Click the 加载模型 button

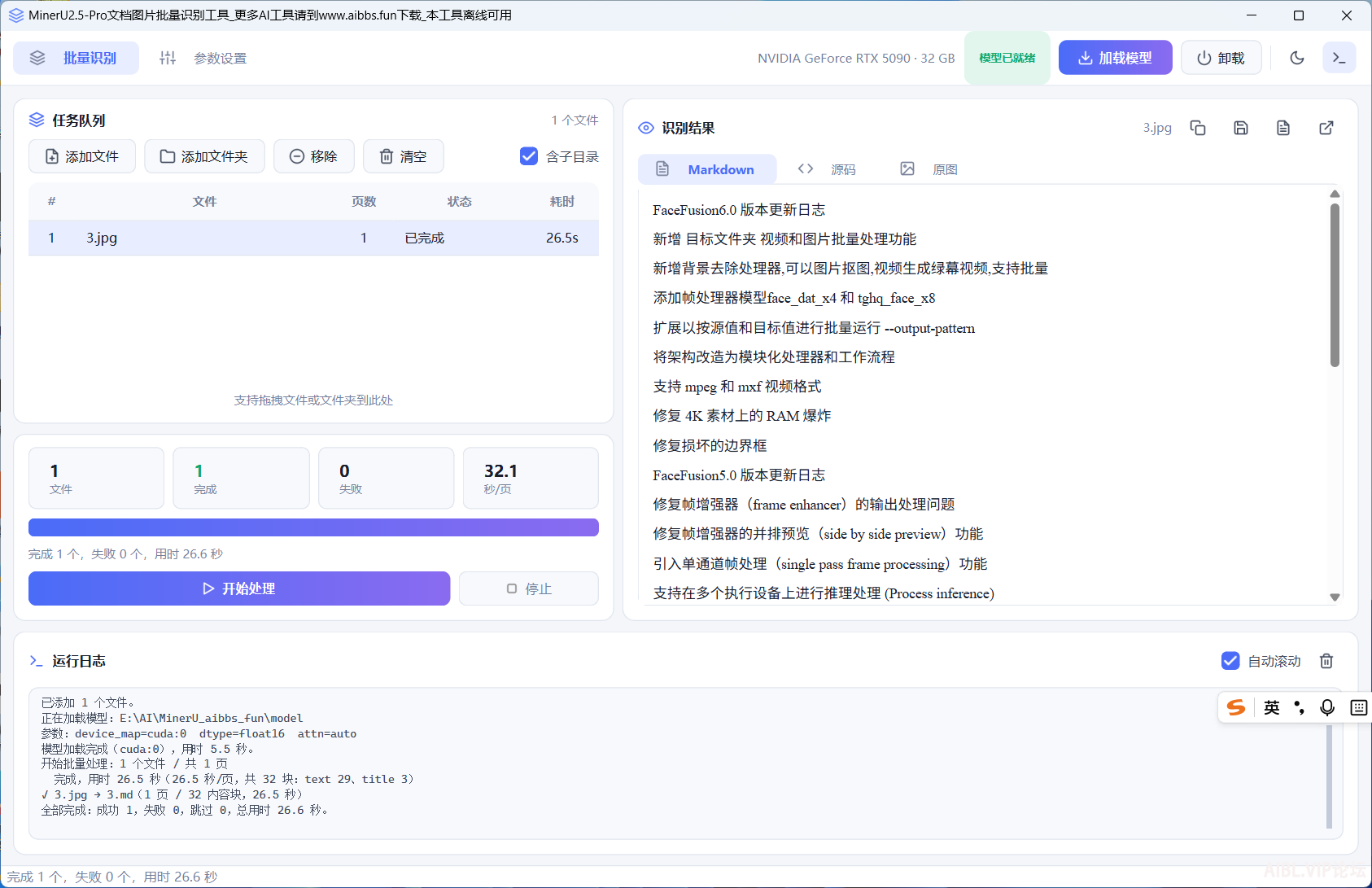(1115, 58)
